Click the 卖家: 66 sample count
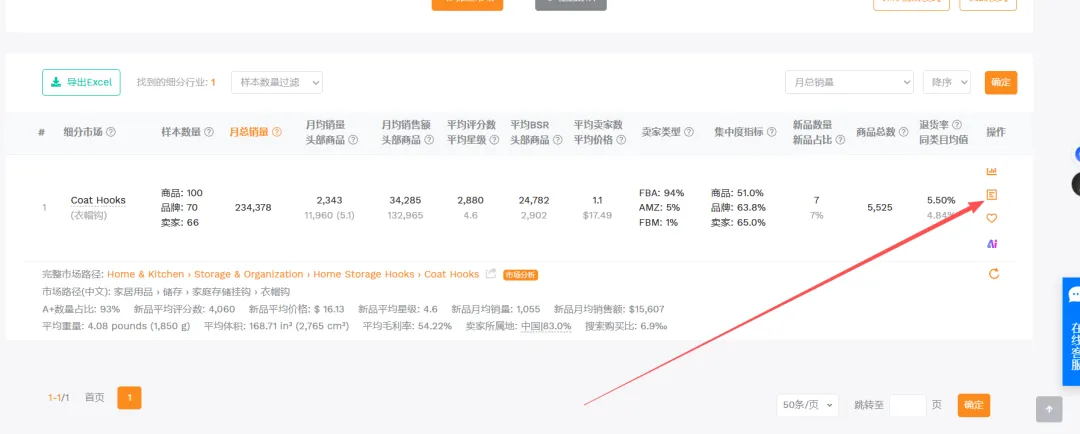Image resolution: width=1080 pixels, height=434 pixels. click(179, 223)
